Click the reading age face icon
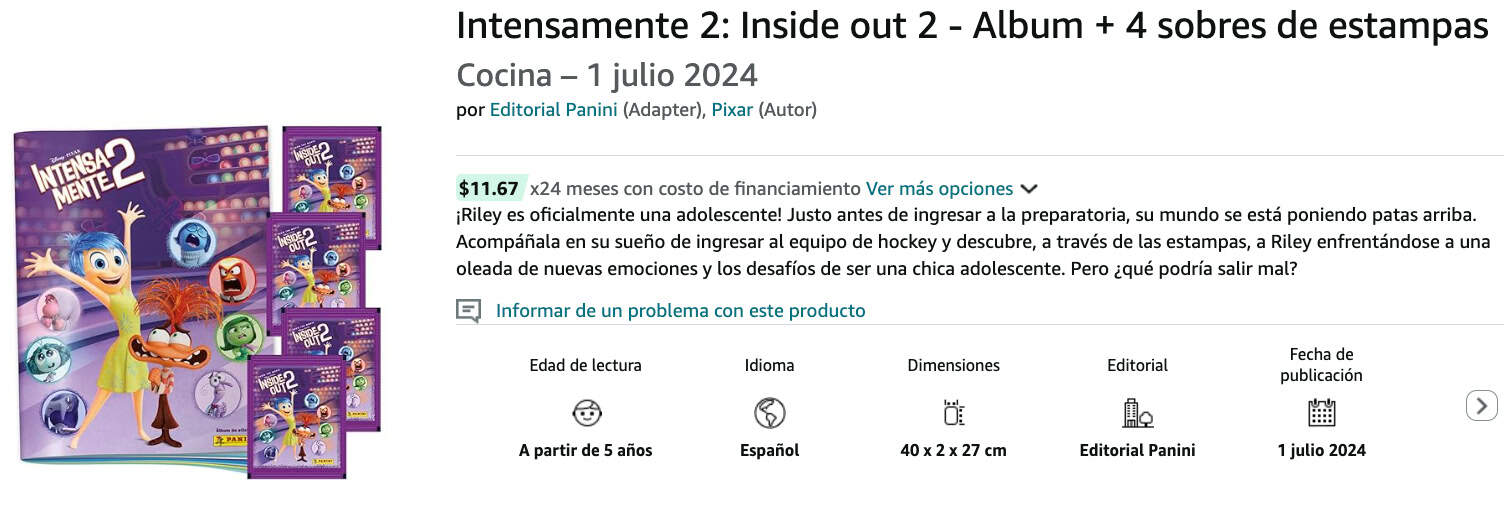This screenshot has width=1510, height=506. pyautogui.click(x=586, y=412)
